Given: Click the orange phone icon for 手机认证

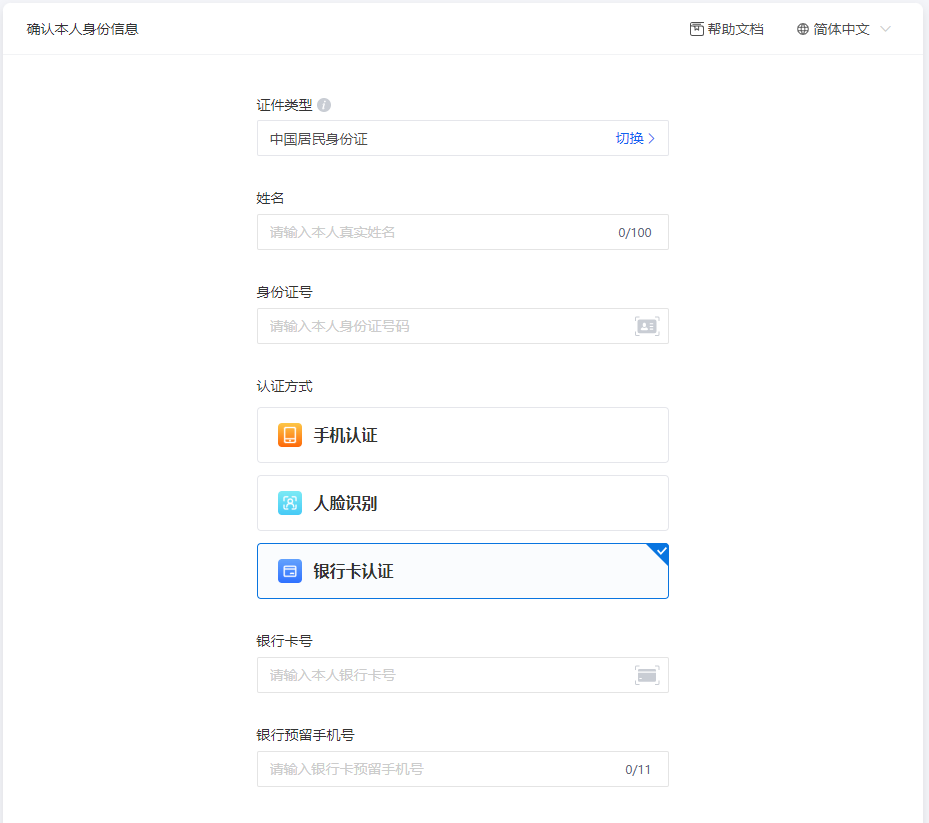Looking at the screenshot, I should pyautogui.click(x=290, y=435).
